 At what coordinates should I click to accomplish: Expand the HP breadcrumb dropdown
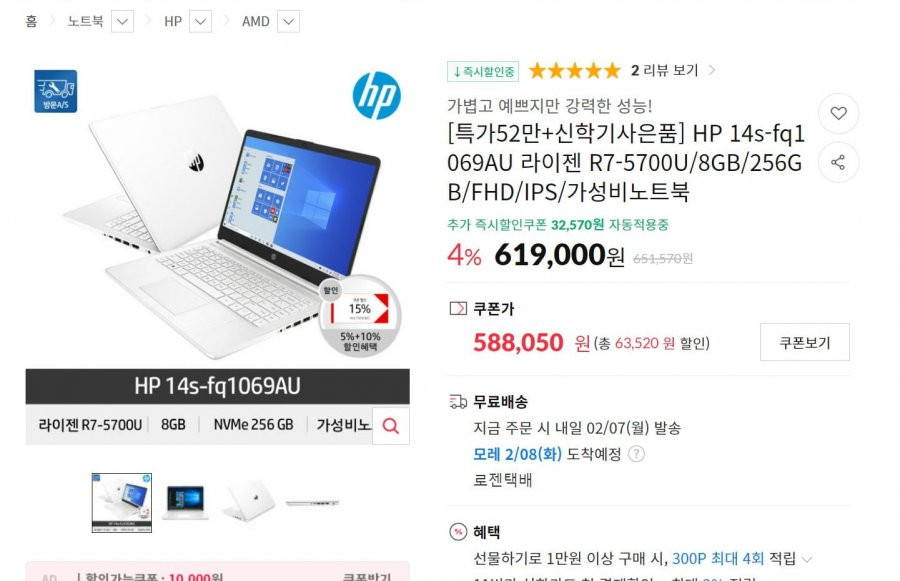point(200,22)
